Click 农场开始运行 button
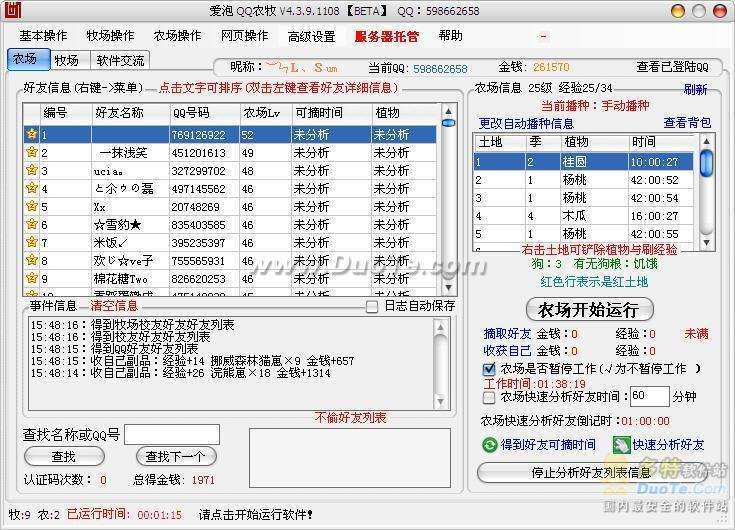Screen dimensions: 735x530 point(589,309)
